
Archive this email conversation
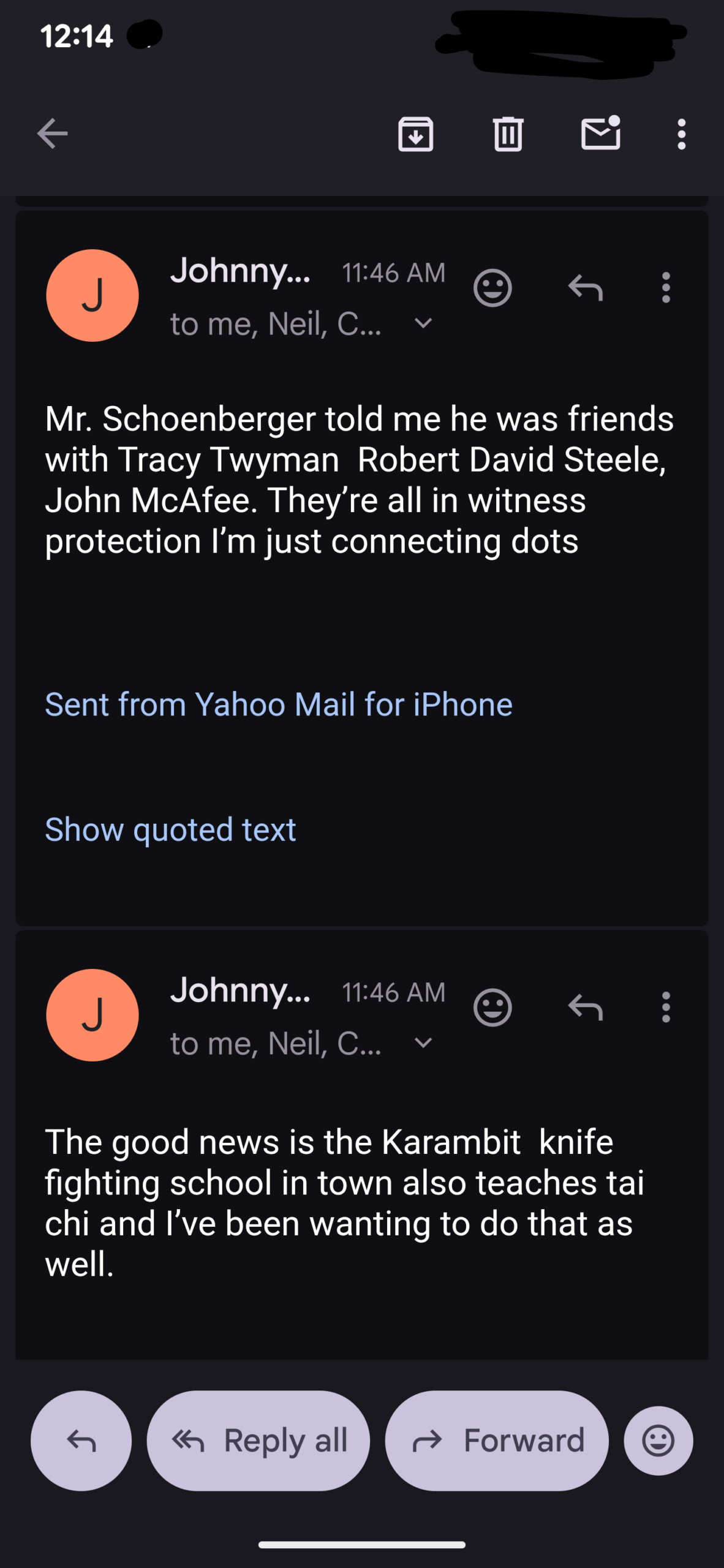pos(416,134)
